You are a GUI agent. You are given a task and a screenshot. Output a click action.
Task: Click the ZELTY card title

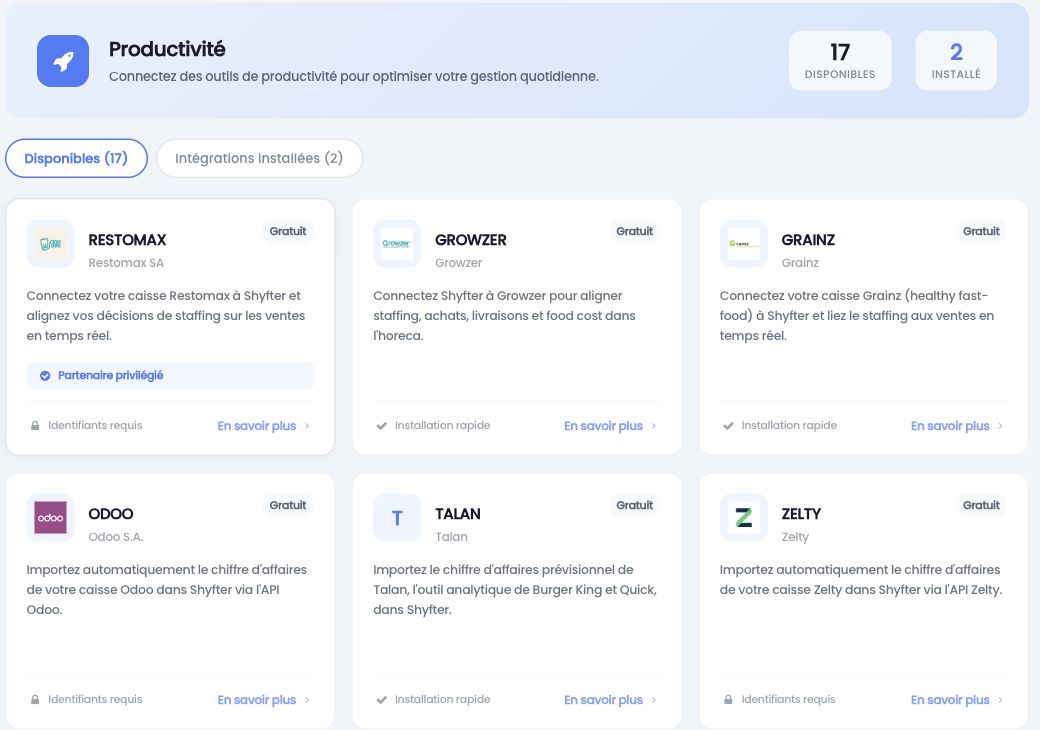[801, 514]
